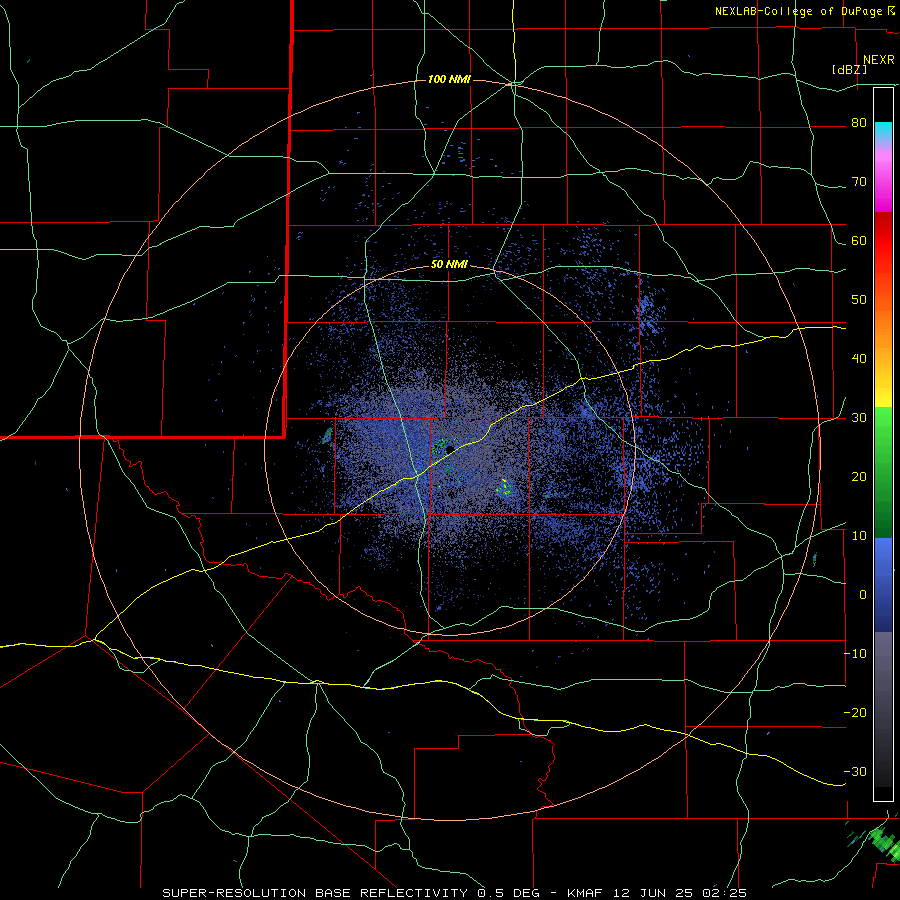Click the 50 NMI range ring label
The image size is (900, 900).
tap(449, 265)
